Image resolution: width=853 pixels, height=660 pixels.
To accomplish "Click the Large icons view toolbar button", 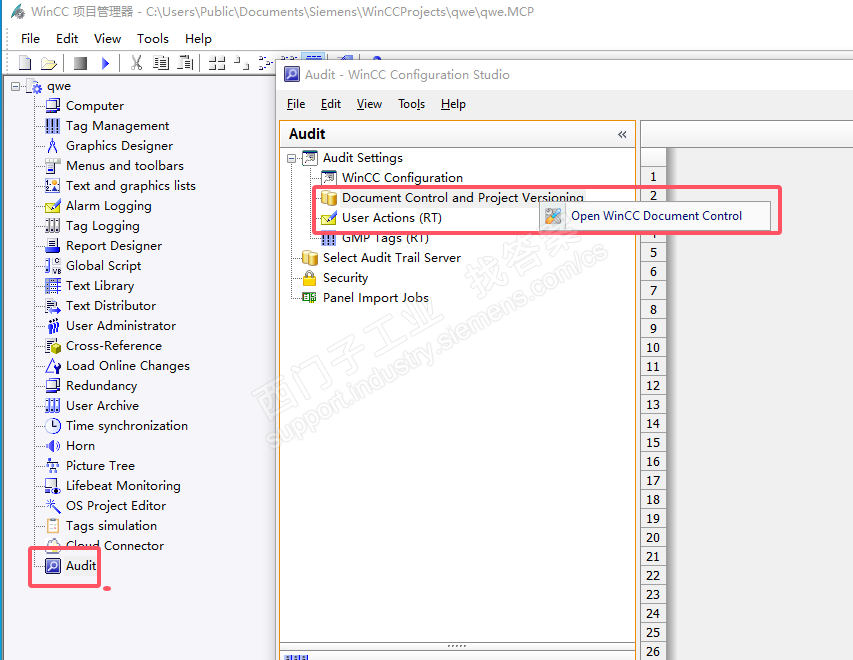I will tap(217, 64).
